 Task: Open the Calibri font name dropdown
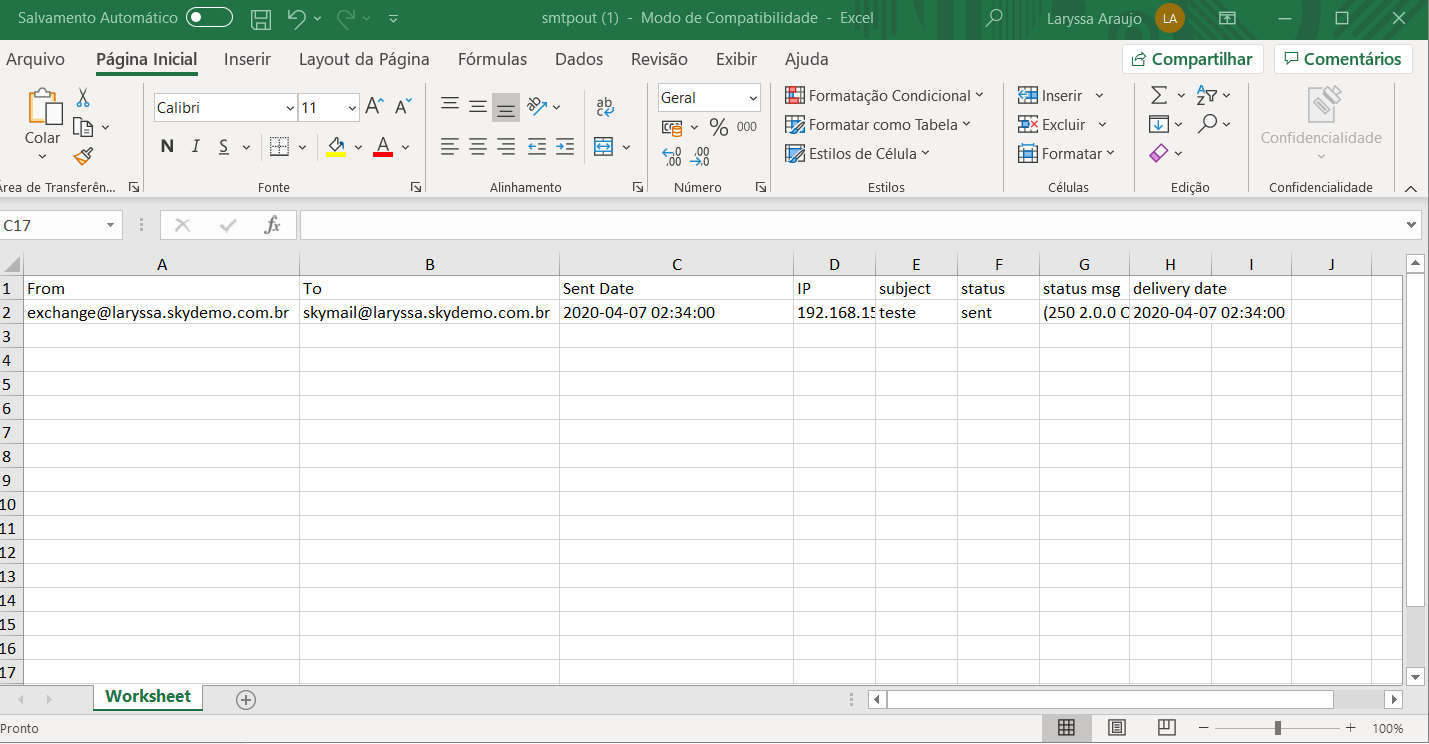pyautogui.click(x=290, y=108)
